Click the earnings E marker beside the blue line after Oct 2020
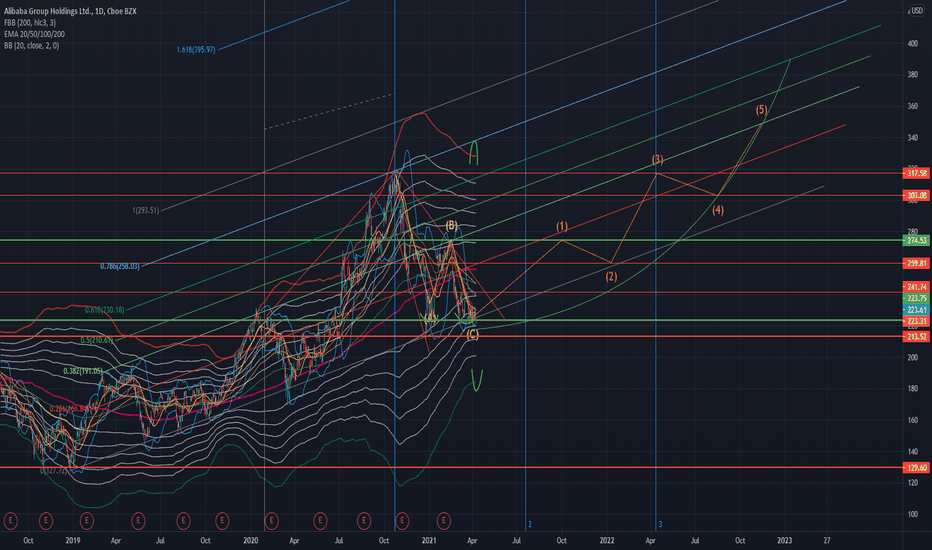The image size is (932, 550). point(402,521)
